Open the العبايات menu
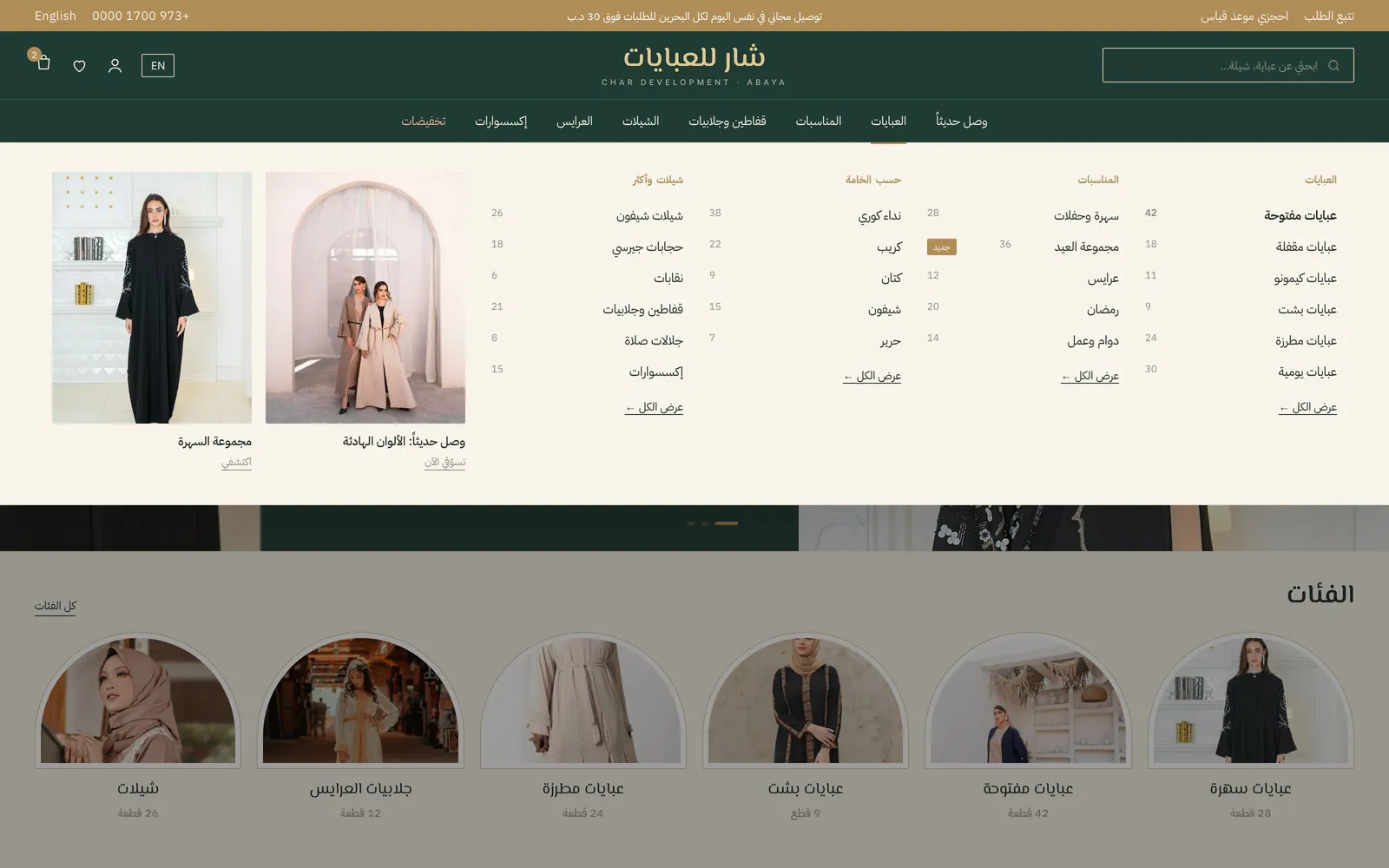The width and height of the screenshot is (1389, 868). [888, 121]
